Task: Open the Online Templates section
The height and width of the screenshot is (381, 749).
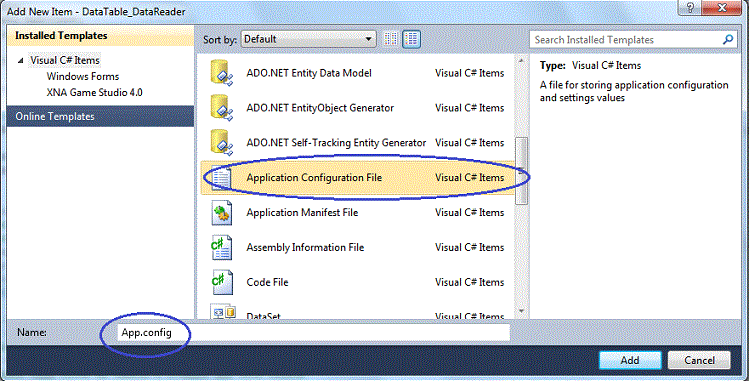Action: click(x=100, y=116)
